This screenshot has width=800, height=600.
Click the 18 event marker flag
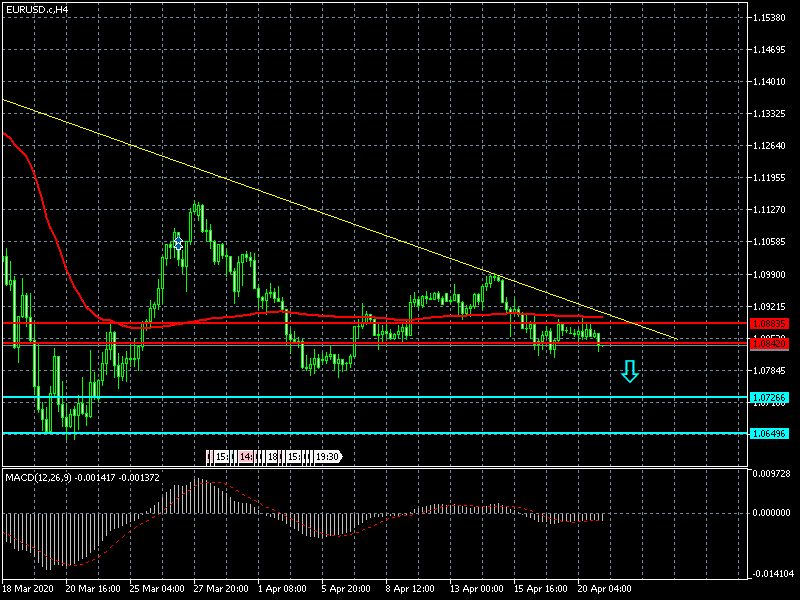coord(272,457)
